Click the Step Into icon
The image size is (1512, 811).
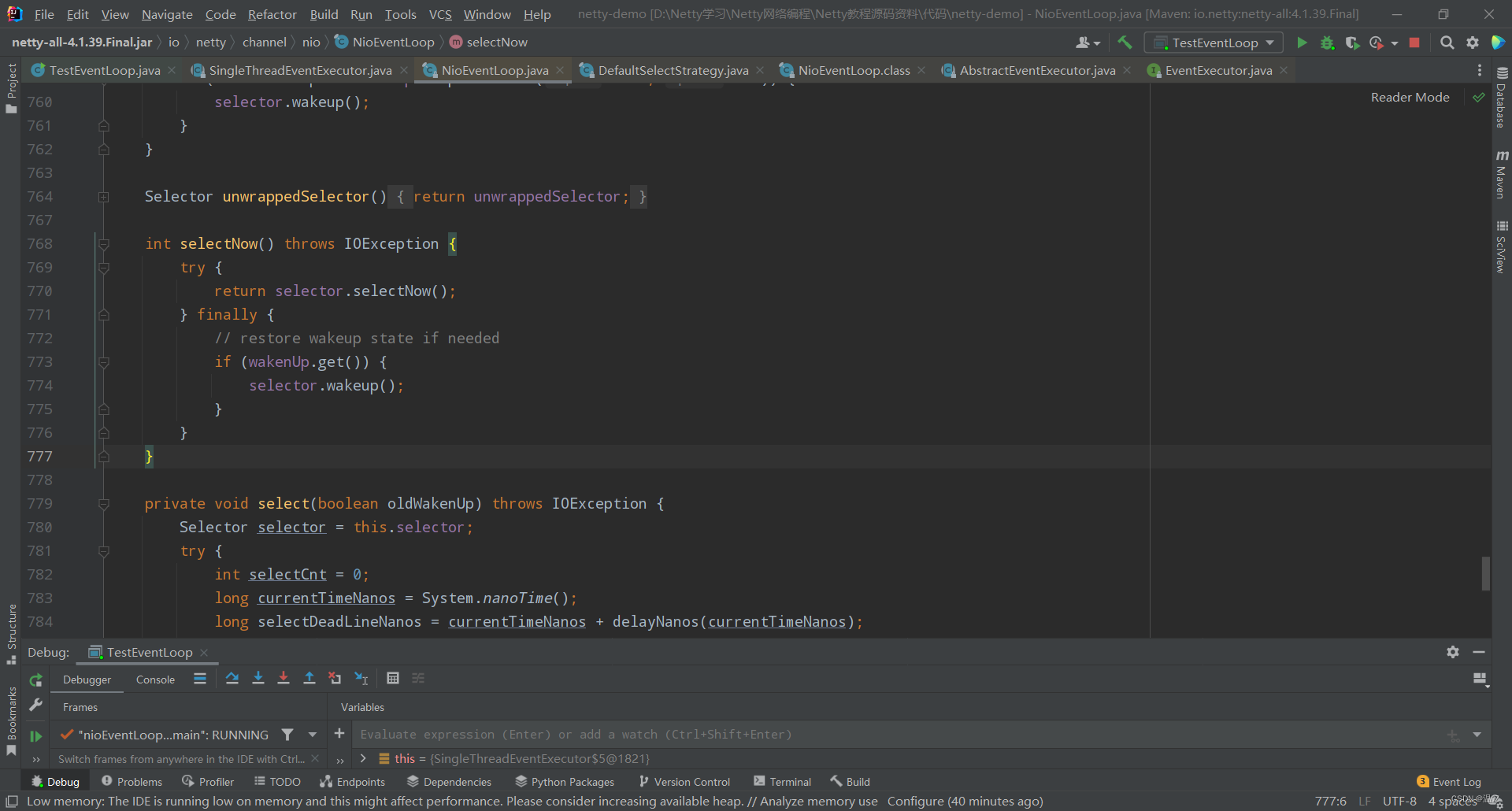pos(258,679)
